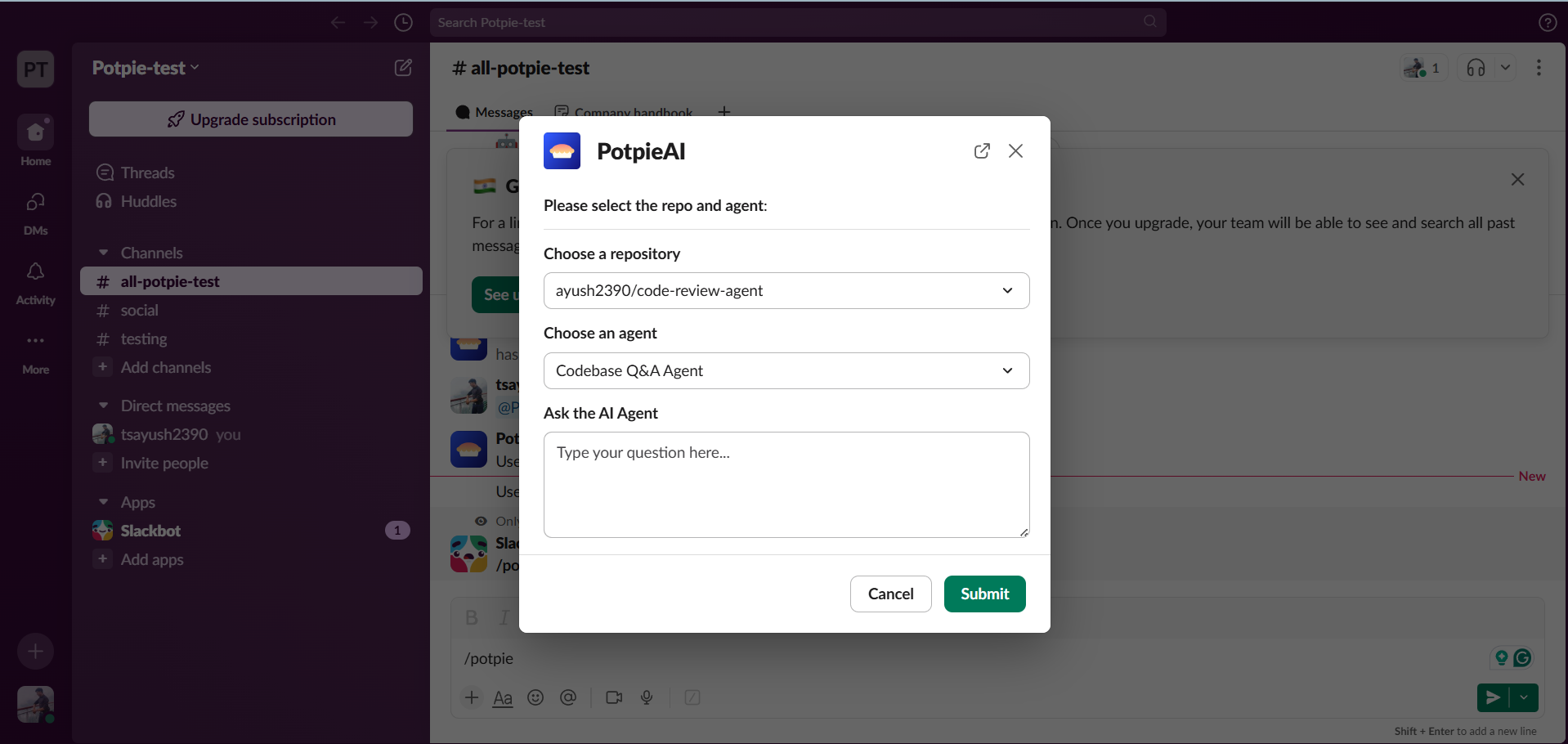The height and width of the screenshot is (744, 1568).
Task: Click the Submit button
Action: coord(984,594)
